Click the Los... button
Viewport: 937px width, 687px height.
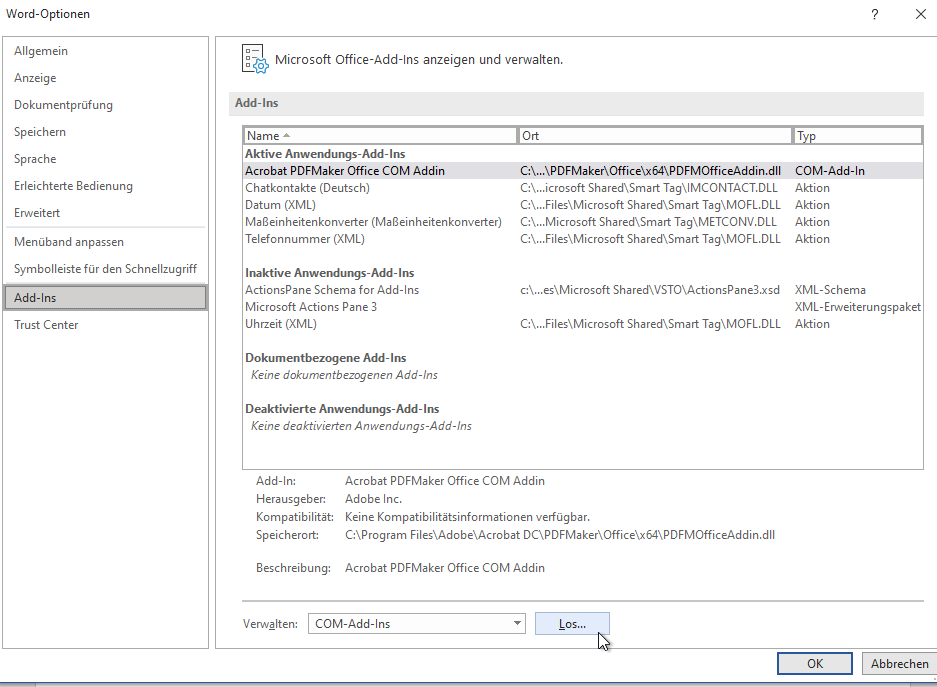pyautogui.click(x=572, y=623)
